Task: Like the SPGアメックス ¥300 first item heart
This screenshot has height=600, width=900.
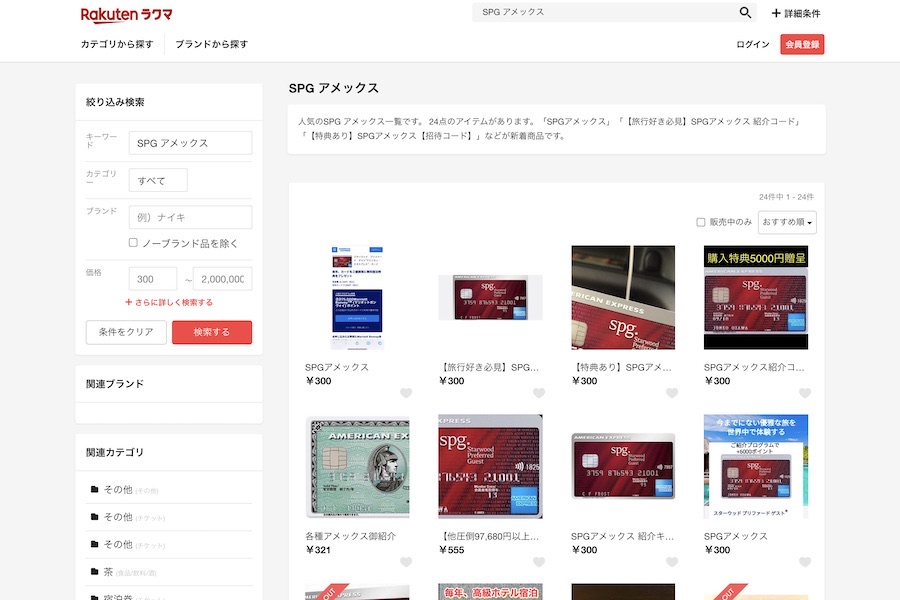Action: point(406,393)
